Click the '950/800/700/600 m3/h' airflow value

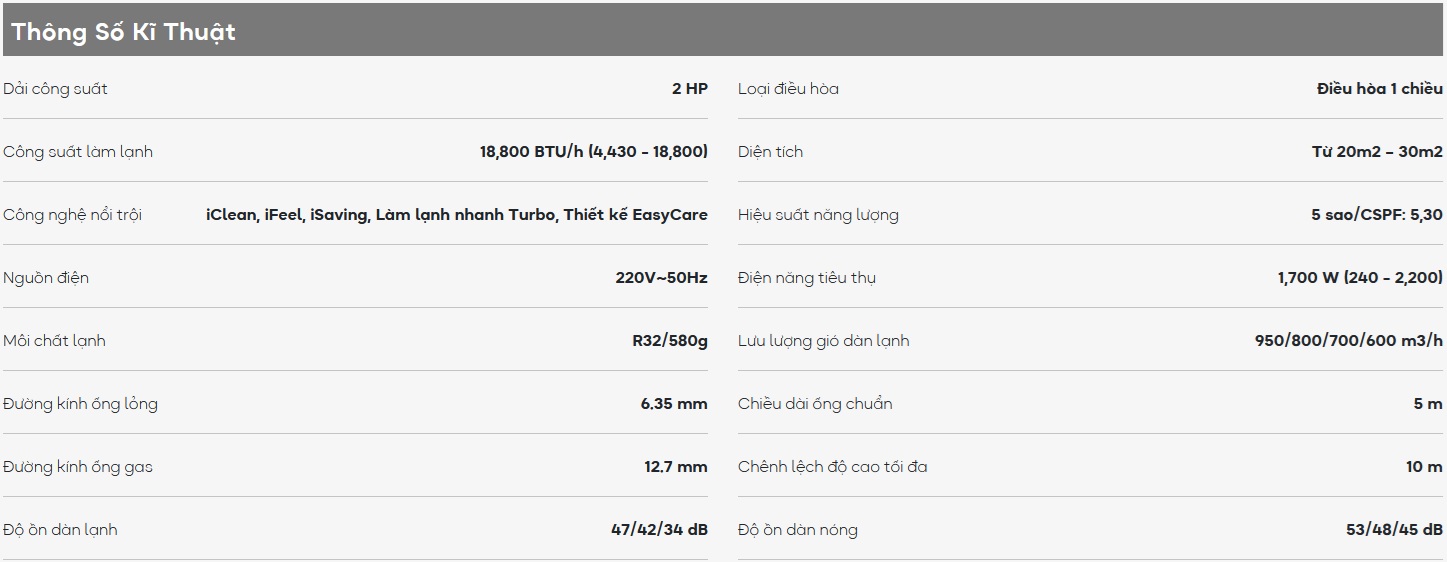coord(1349,341)
